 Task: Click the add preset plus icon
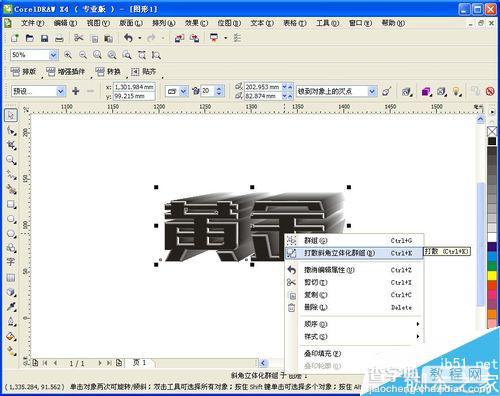pyautogui.click(x=76, y=91)
